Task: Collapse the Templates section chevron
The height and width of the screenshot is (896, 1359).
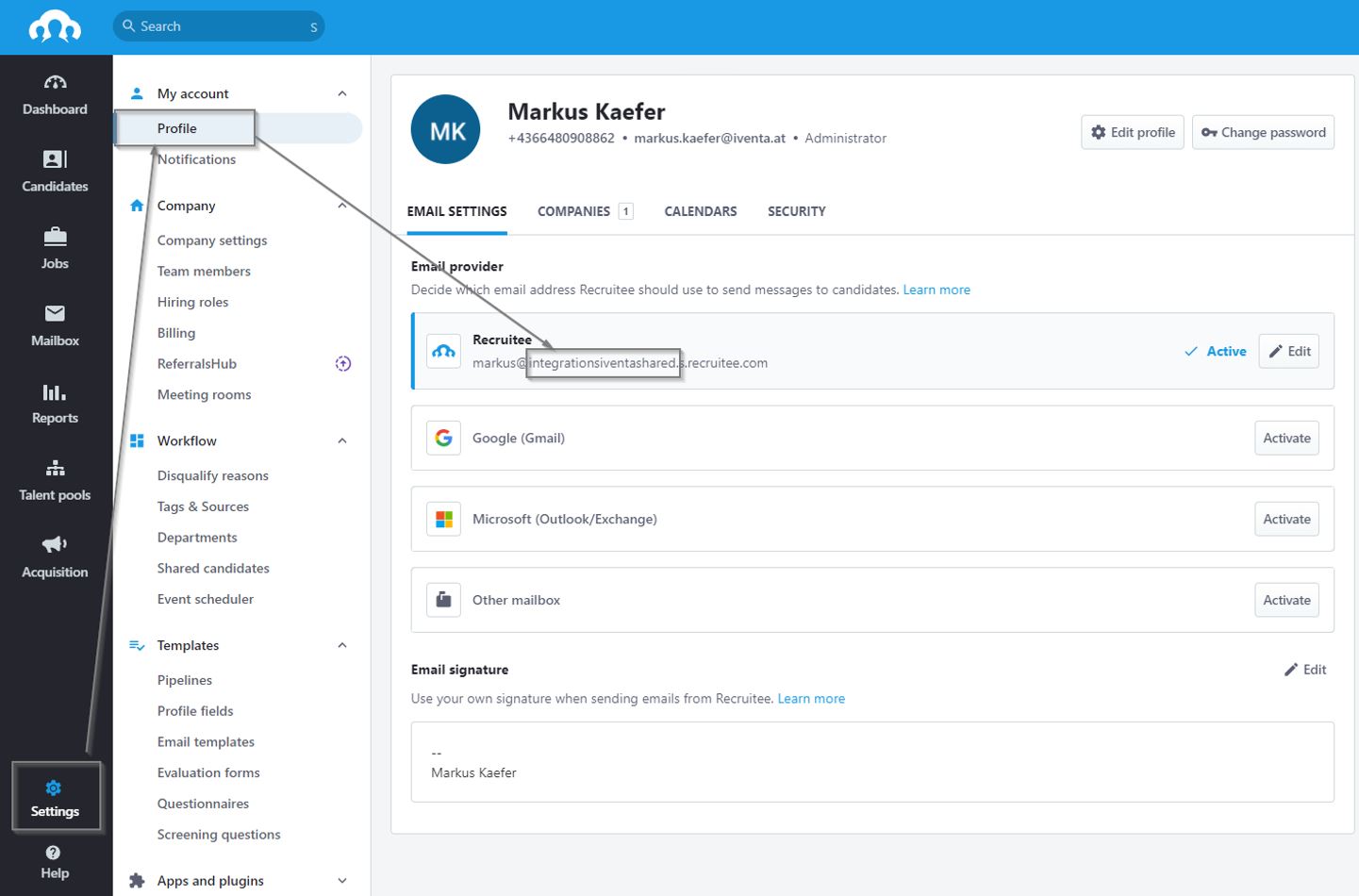Action: coord(342,645)
